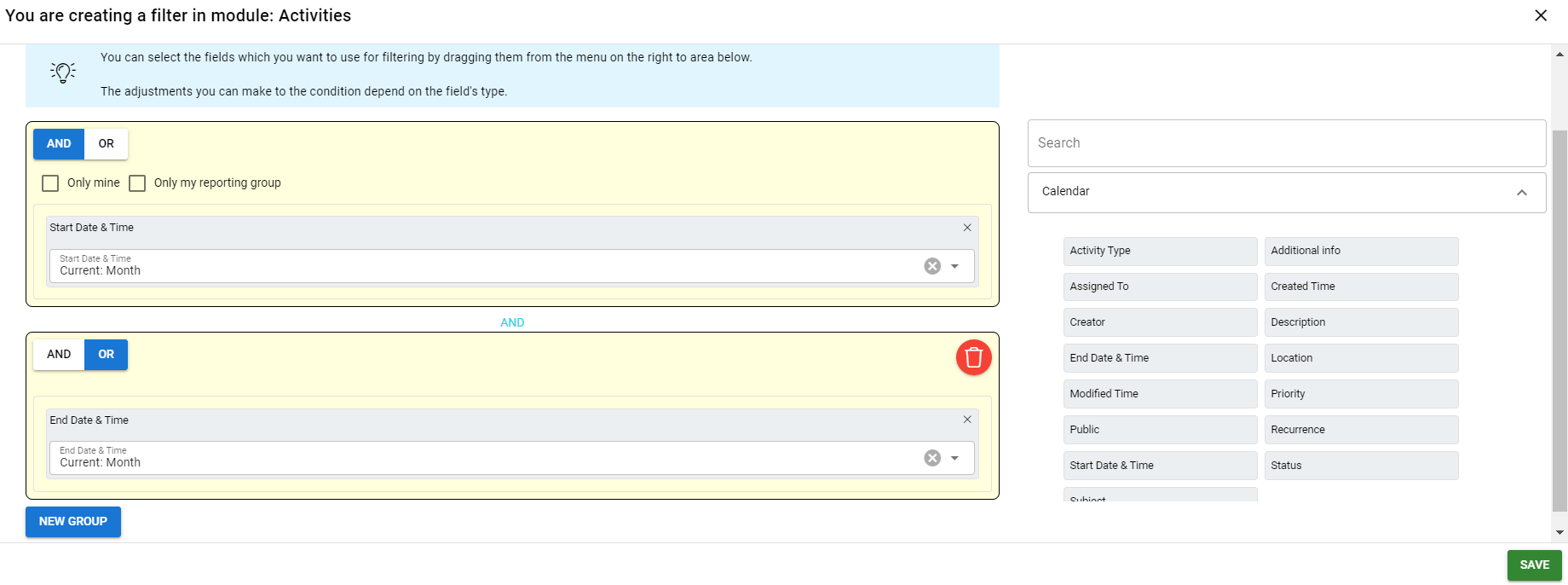1568x585 pixels.
Task: Pick End Date & Time in field list
Action: [x=1160, y=358]
